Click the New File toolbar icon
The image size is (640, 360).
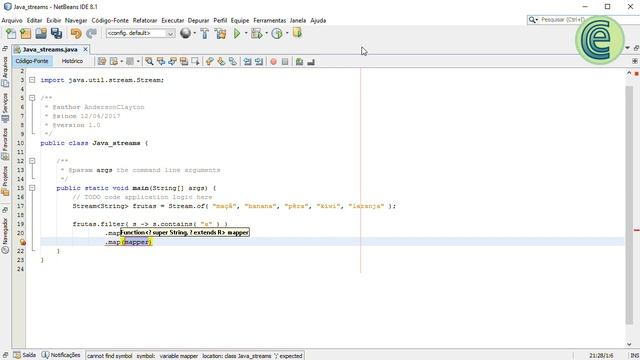(x=11, y=33)
